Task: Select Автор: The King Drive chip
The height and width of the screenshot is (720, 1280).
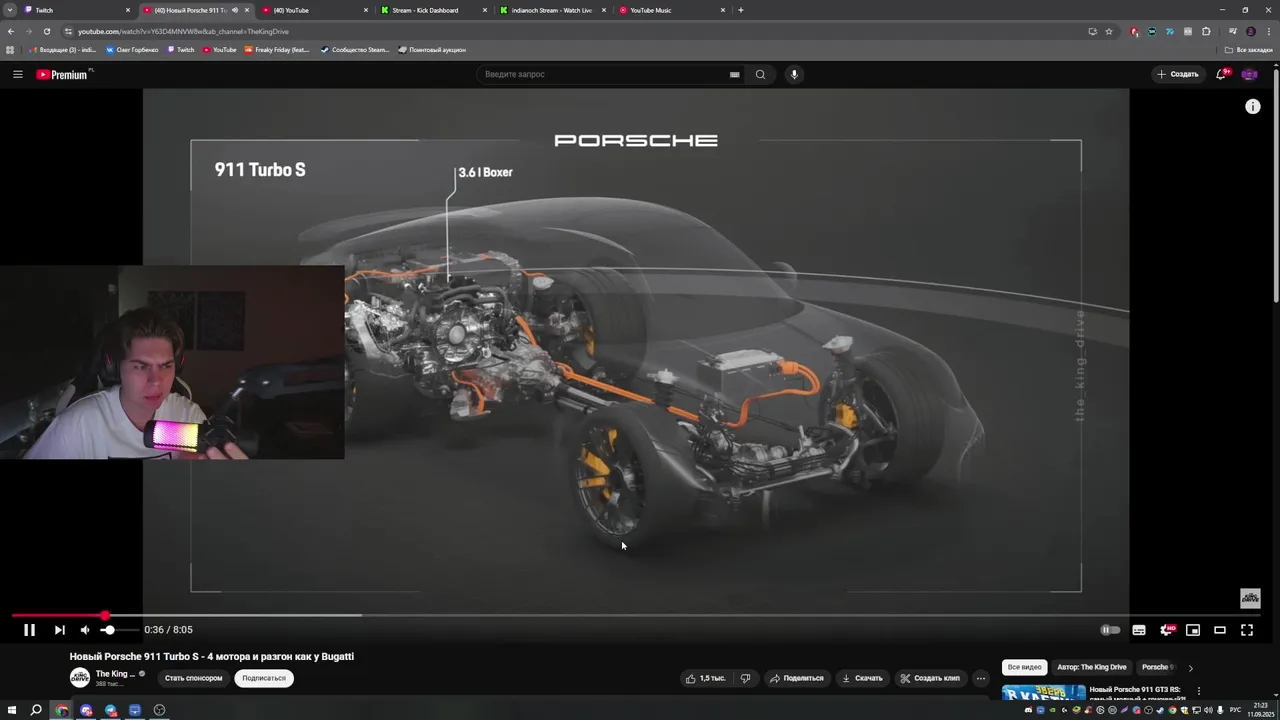Action: [1092, 667]
